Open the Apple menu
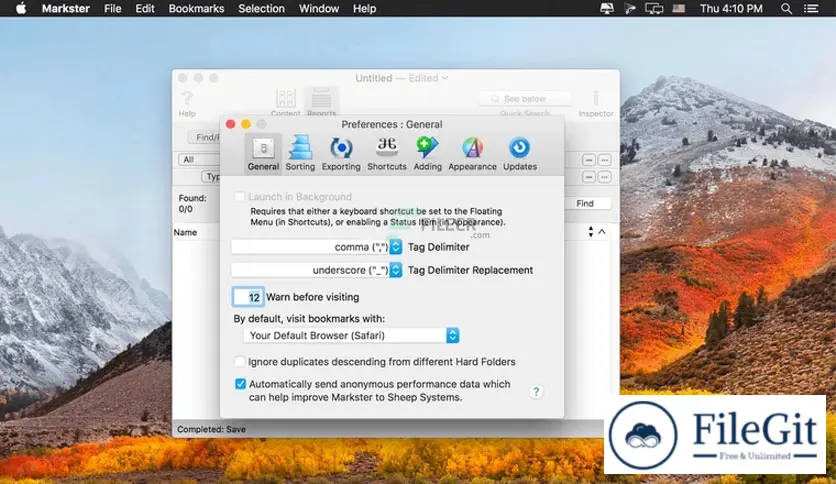The height and width of the screenshot is (484, 836). point(21,9)
